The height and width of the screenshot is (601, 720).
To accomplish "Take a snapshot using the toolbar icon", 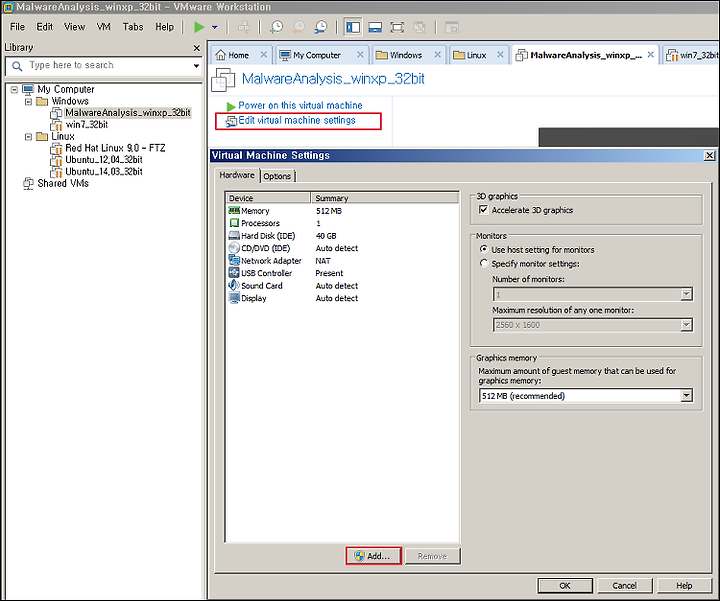I will [x=276, y=28].
